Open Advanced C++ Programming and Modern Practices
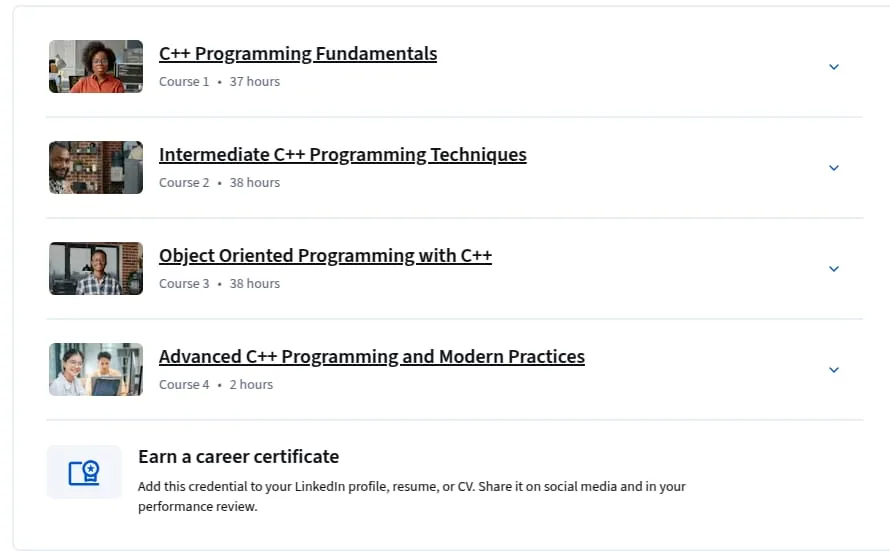This screenshot has height=551, width=890. (x=372, y=356)
